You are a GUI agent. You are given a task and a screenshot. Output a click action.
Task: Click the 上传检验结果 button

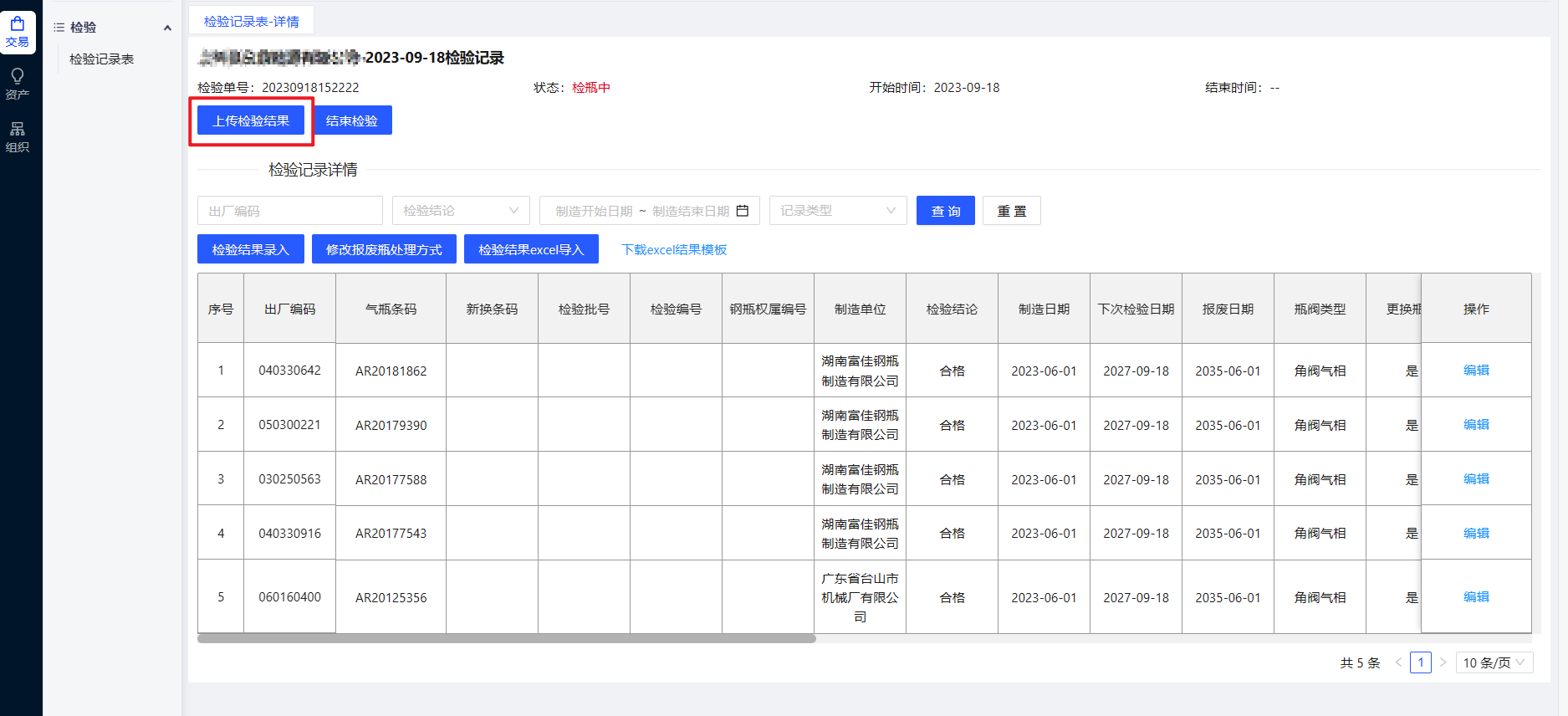pyautogui.click(x=251, y=120)
